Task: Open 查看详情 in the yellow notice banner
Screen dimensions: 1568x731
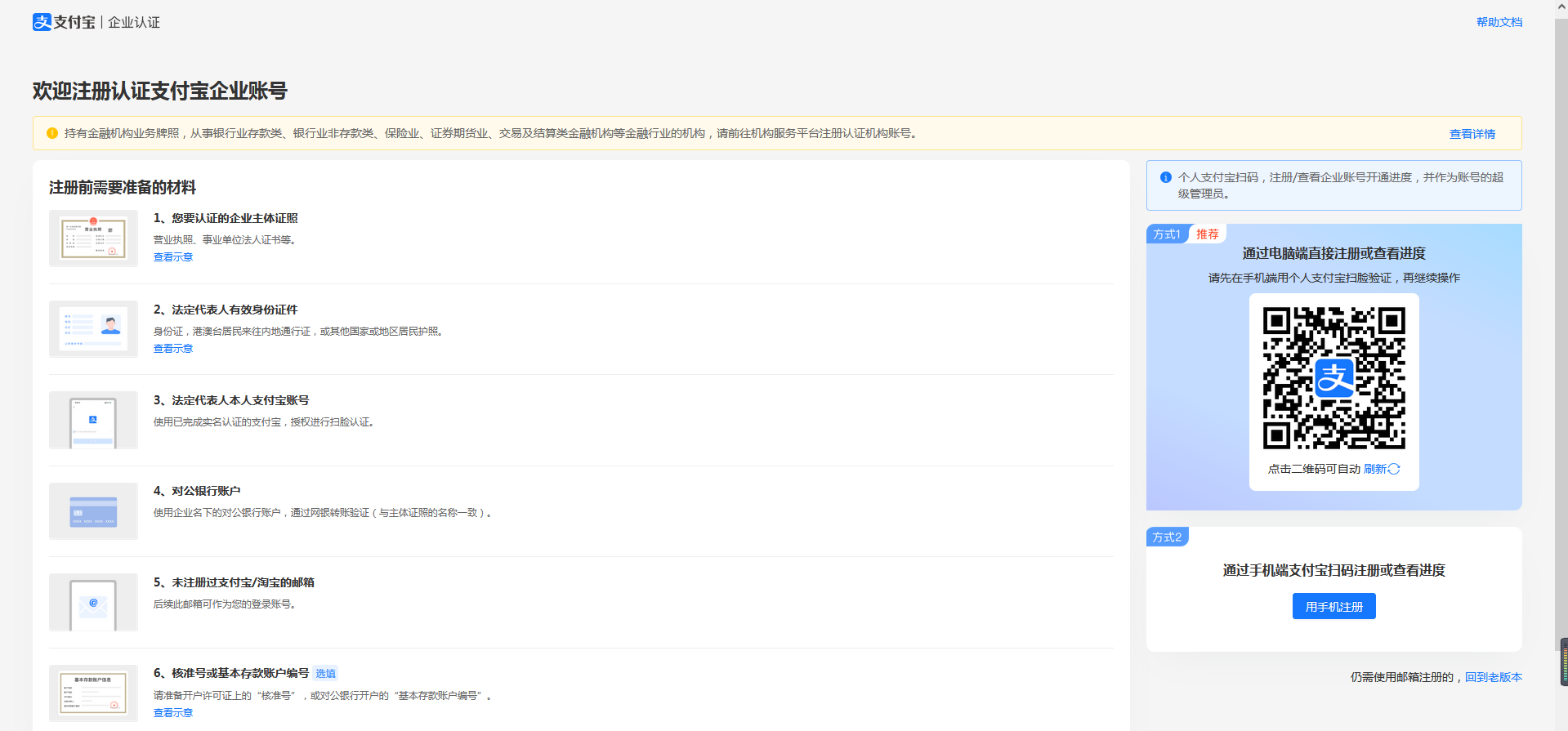Action: tap(1472, 134)
